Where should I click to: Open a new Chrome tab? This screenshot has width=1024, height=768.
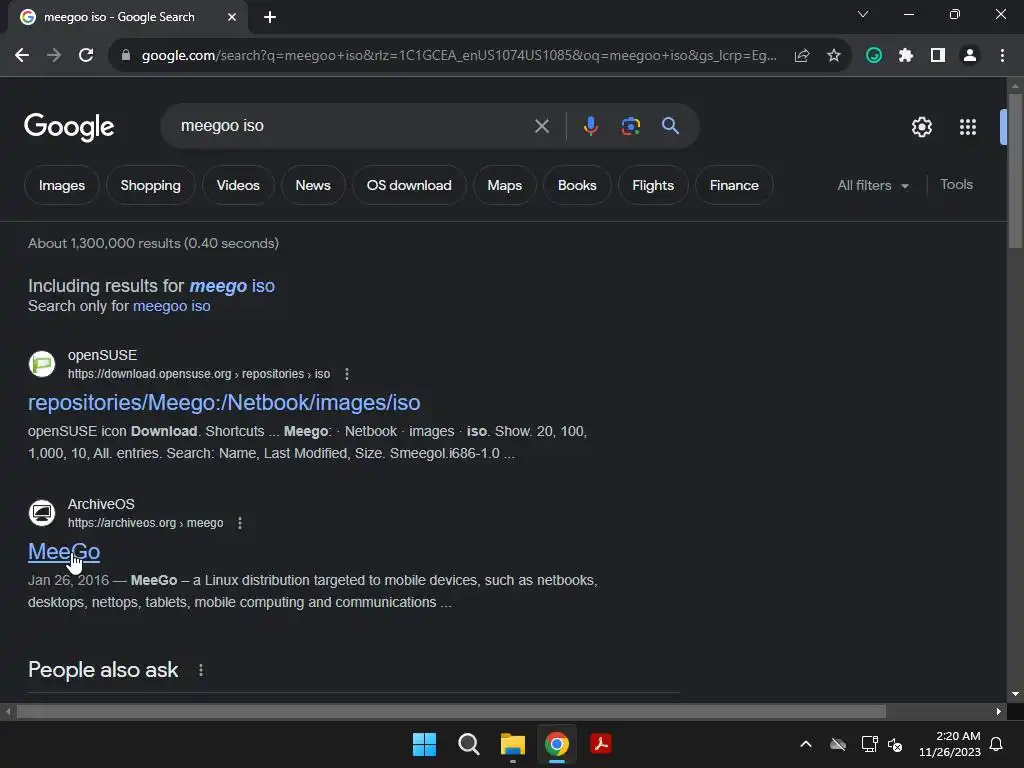[270, 17]
